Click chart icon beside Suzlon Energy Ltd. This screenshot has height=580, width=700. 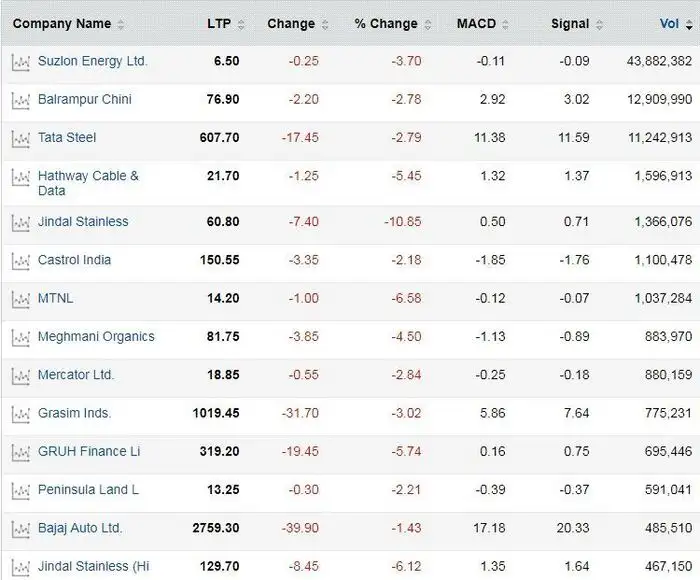pyautogui.click(x=20, y=62)
